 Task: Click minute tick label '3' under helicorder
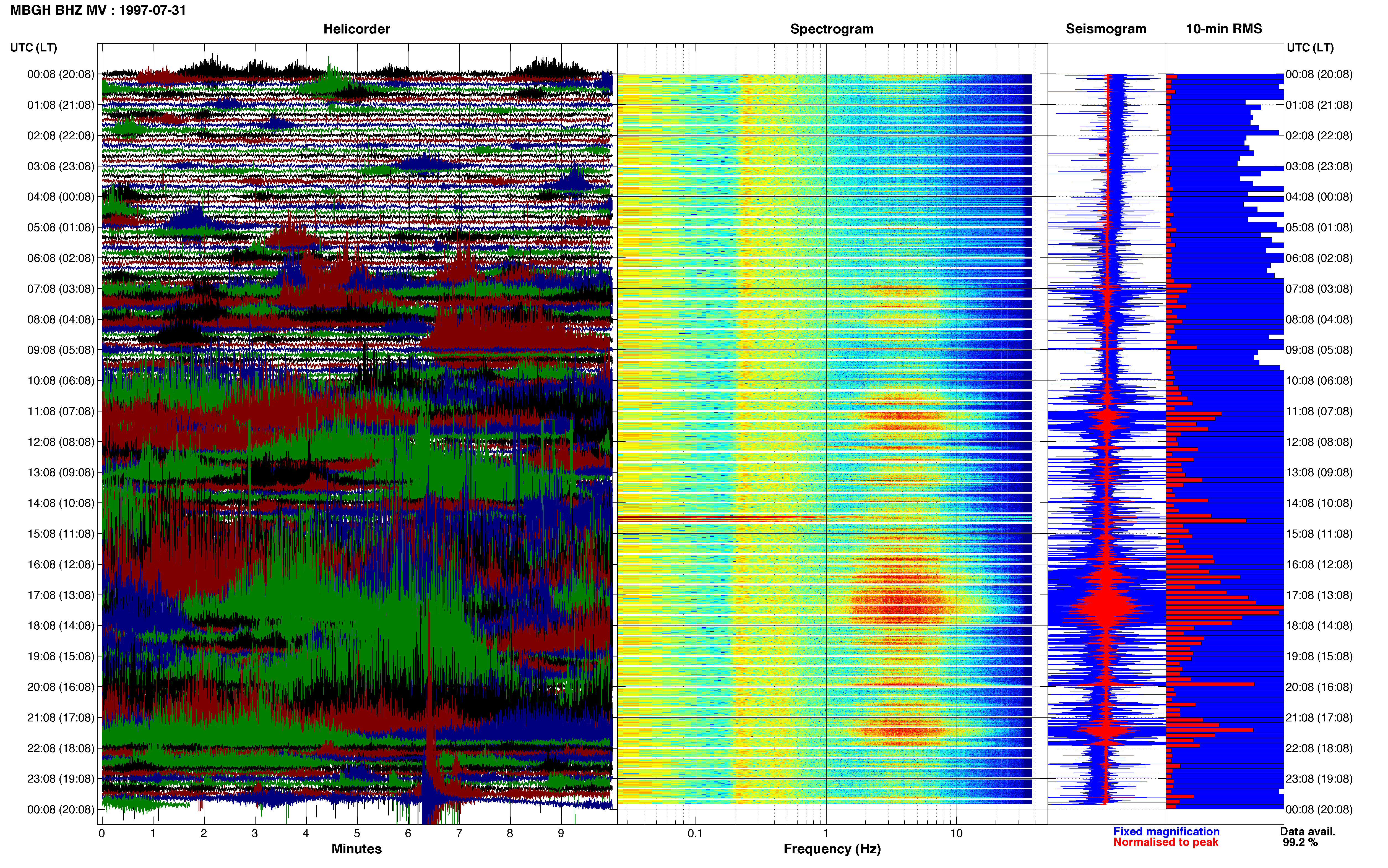[x=255, y=833]
